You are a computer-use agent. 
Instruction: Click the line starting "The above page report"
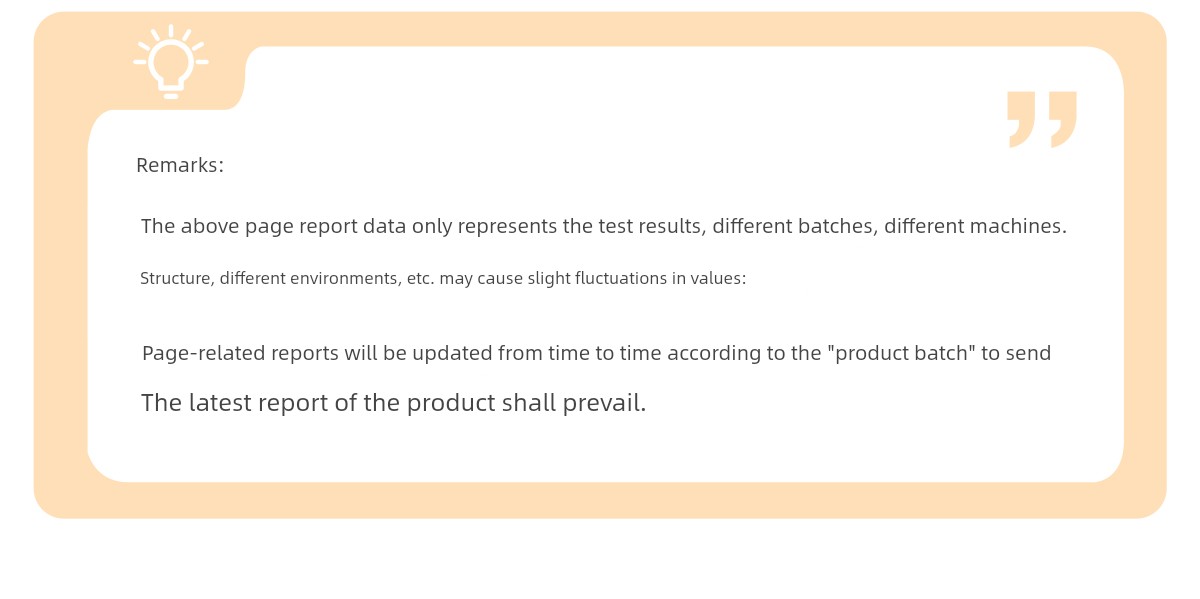(x=603, y=226)
